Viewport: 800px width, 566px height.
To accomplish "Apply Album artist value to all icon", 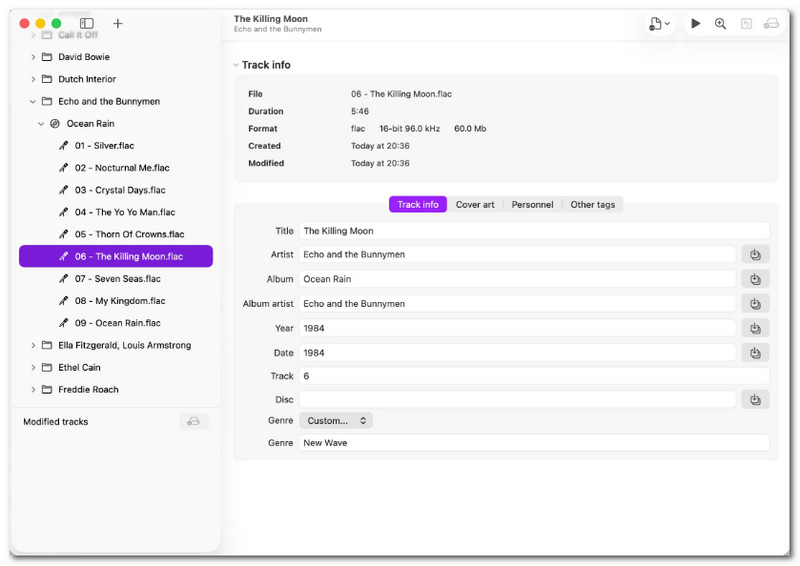I will point(755,304).
